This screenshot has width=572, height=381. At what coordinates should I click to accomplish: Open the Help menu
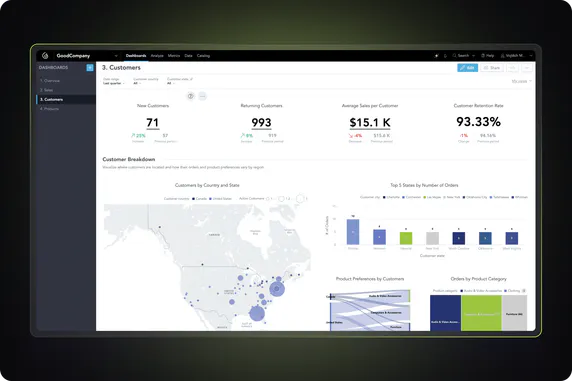(488, 56)
